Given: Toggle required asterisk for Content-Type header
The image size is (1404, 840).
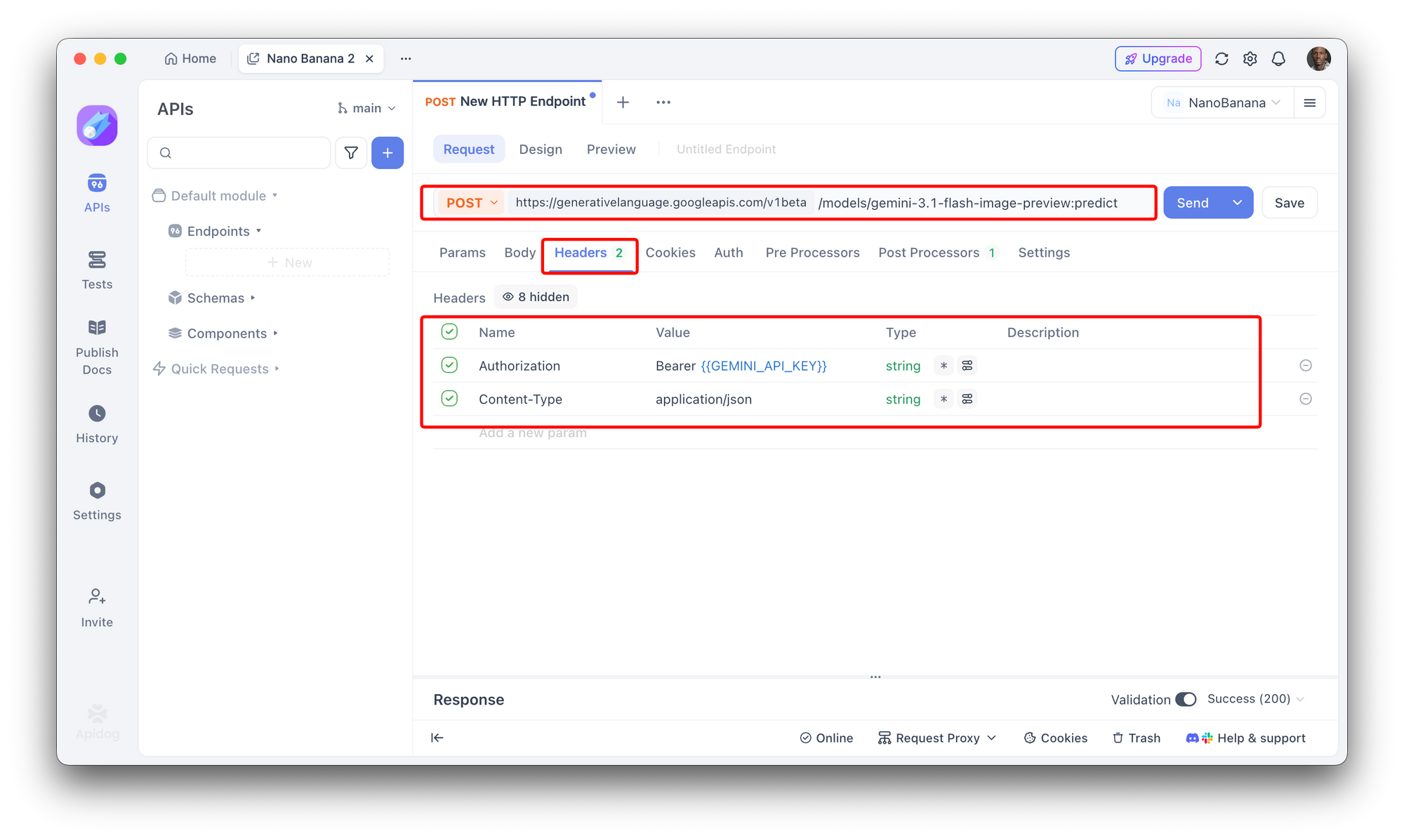Looking at the screenshot, I should (943, 399).
